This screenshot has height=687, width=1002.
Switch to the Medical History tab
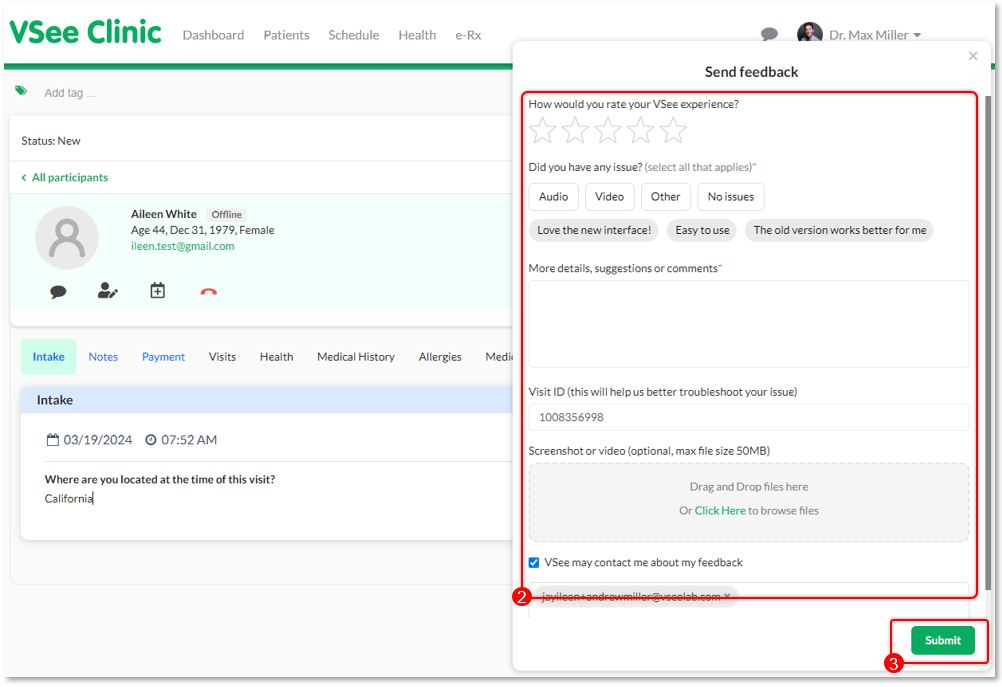pos(356,357)
